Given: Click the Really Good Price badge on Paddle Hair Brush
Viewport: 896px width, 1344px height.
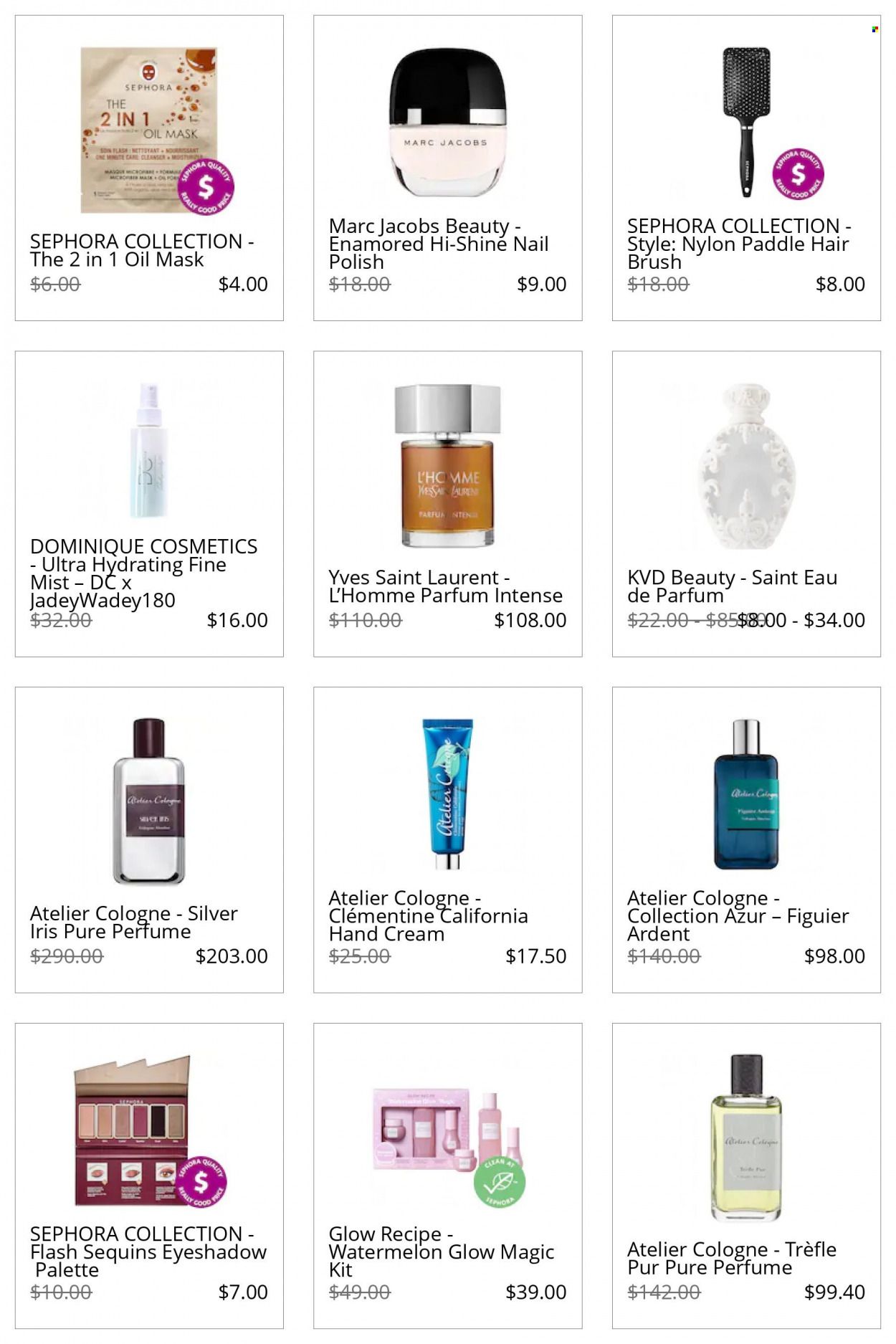Looking at the screenshot, I should 798,174.
